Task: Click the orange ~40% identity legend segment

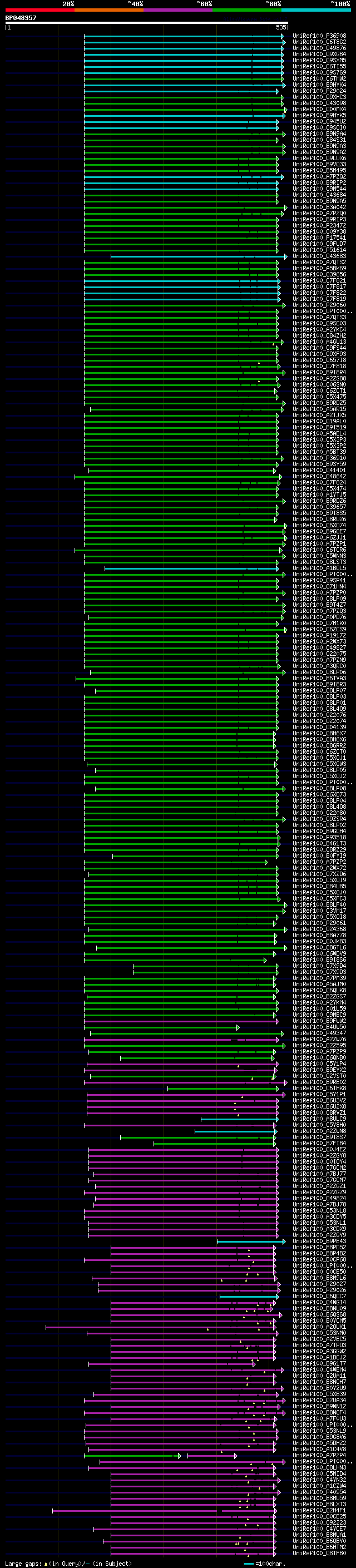Action: 109,10
